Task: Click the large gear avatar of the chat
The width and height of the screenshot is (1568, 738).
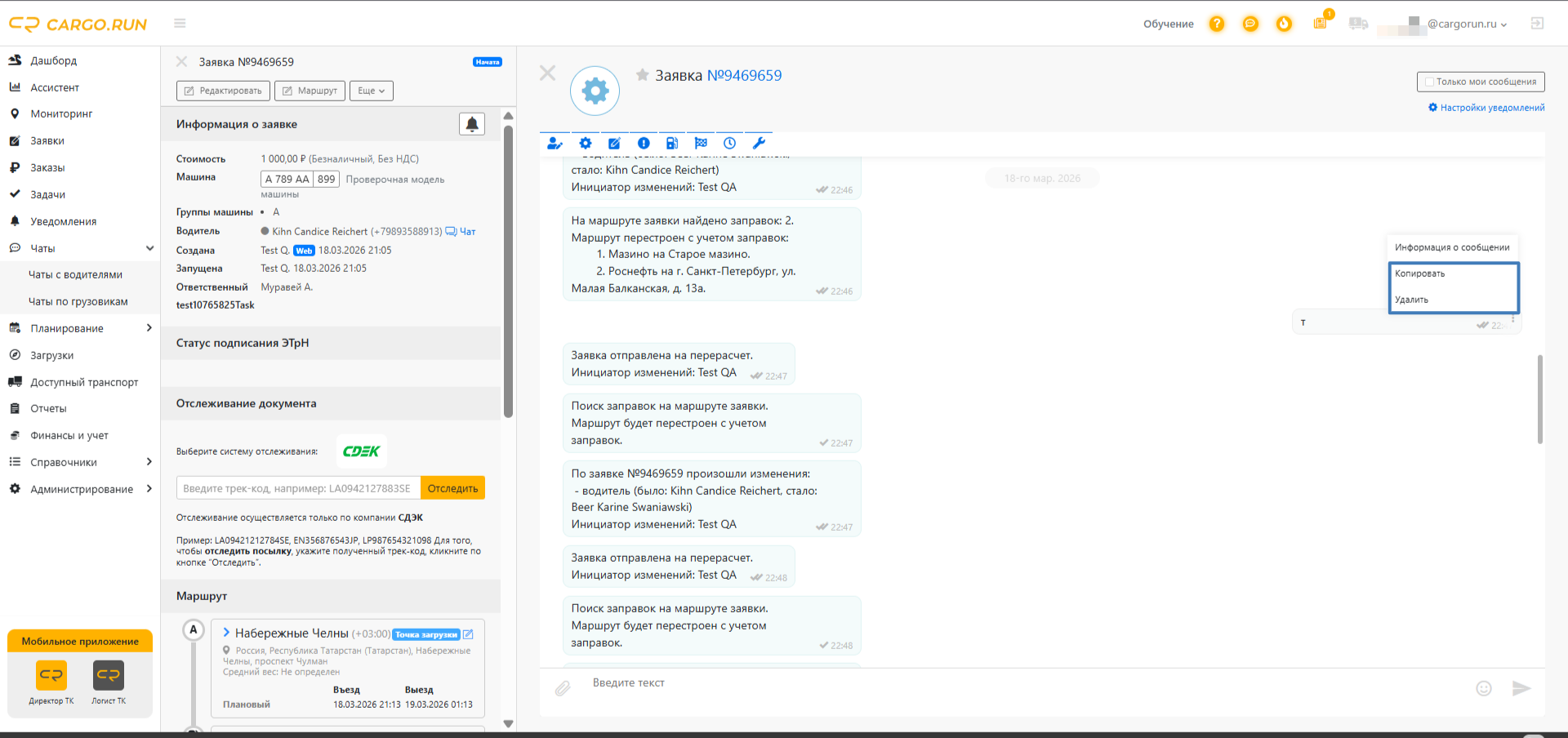Action: [595, 91]
